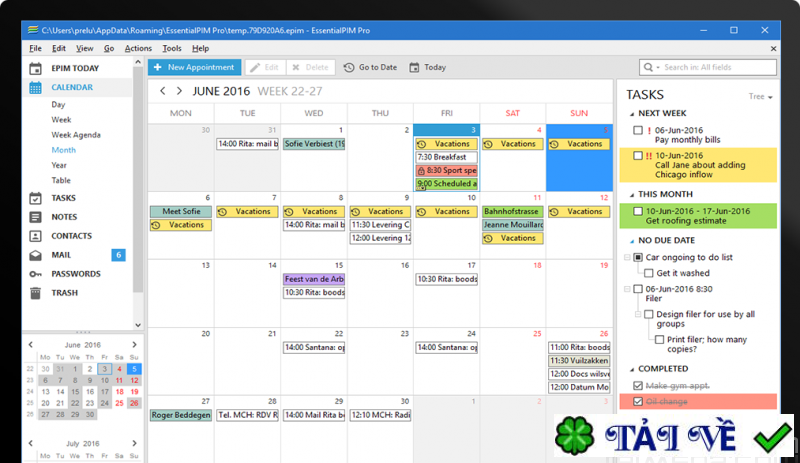
Task: Collapse the COMPLETED task group
Action: click(632, 369)
